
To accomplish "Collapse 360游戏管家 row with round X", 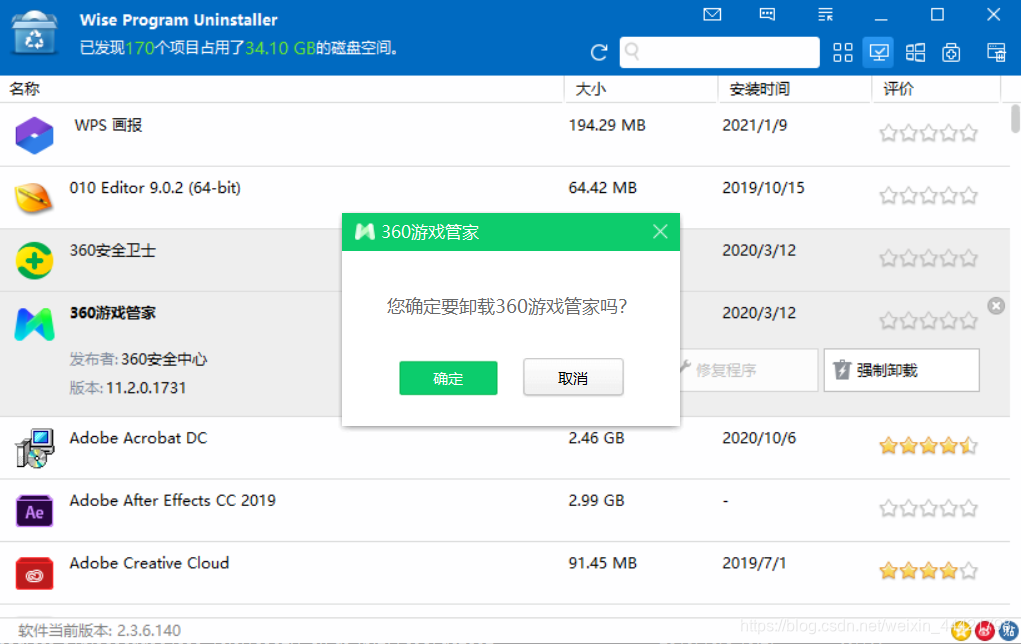I will tap(996, 305).
